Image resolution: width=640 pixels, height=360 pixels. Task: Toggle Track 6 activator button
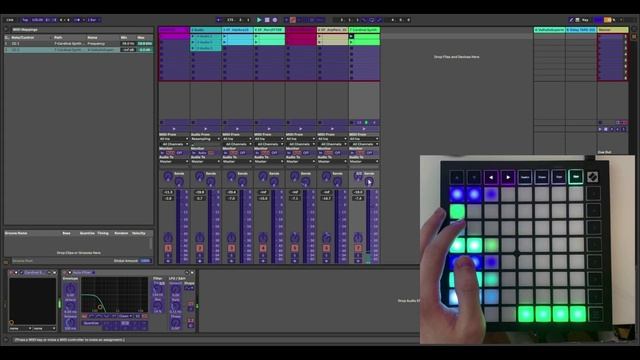[x=326, y=248]
